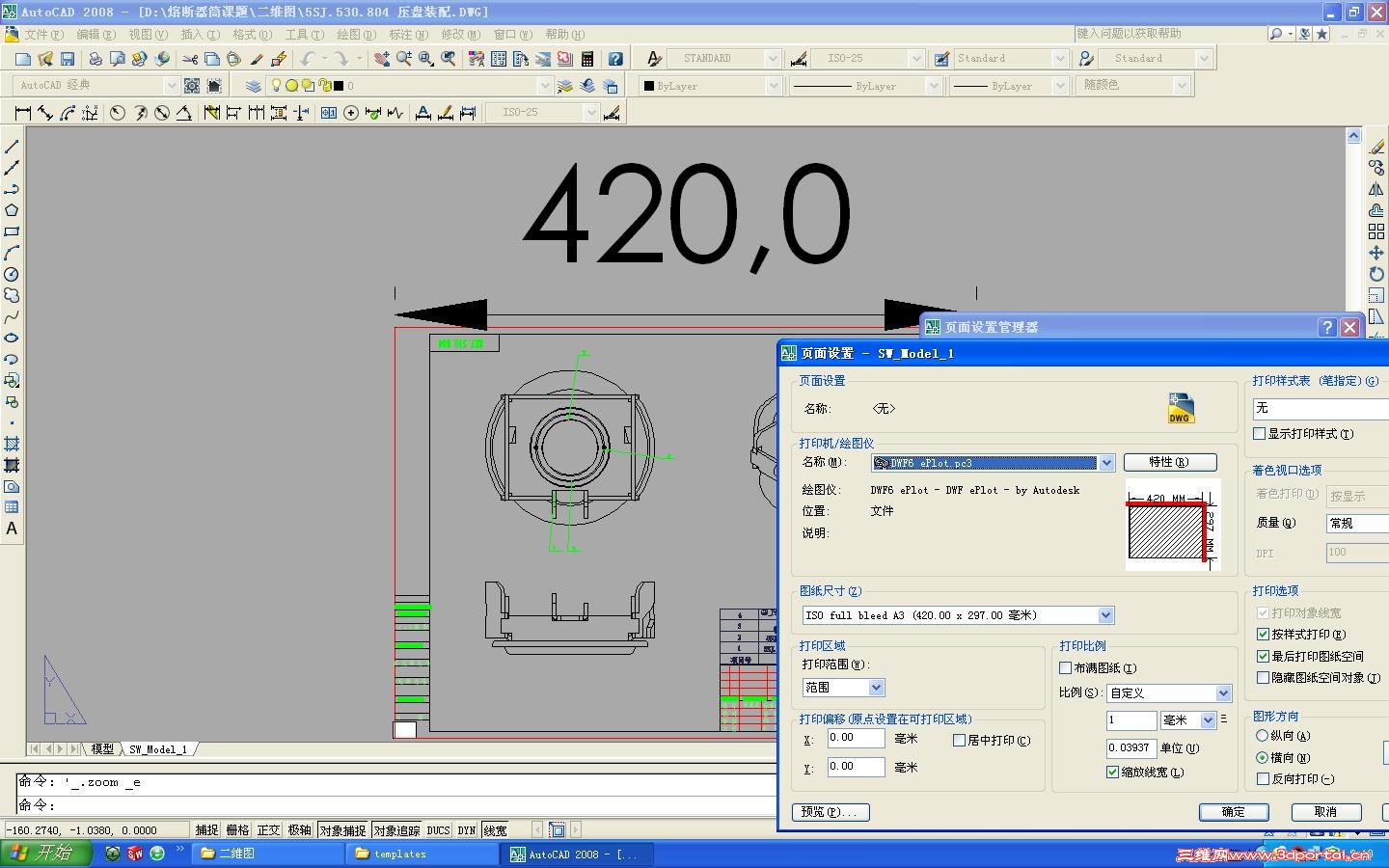Select the Multiline Text 'A' tool
This screenshot has height=868, width=1389.
pos(12,529)
